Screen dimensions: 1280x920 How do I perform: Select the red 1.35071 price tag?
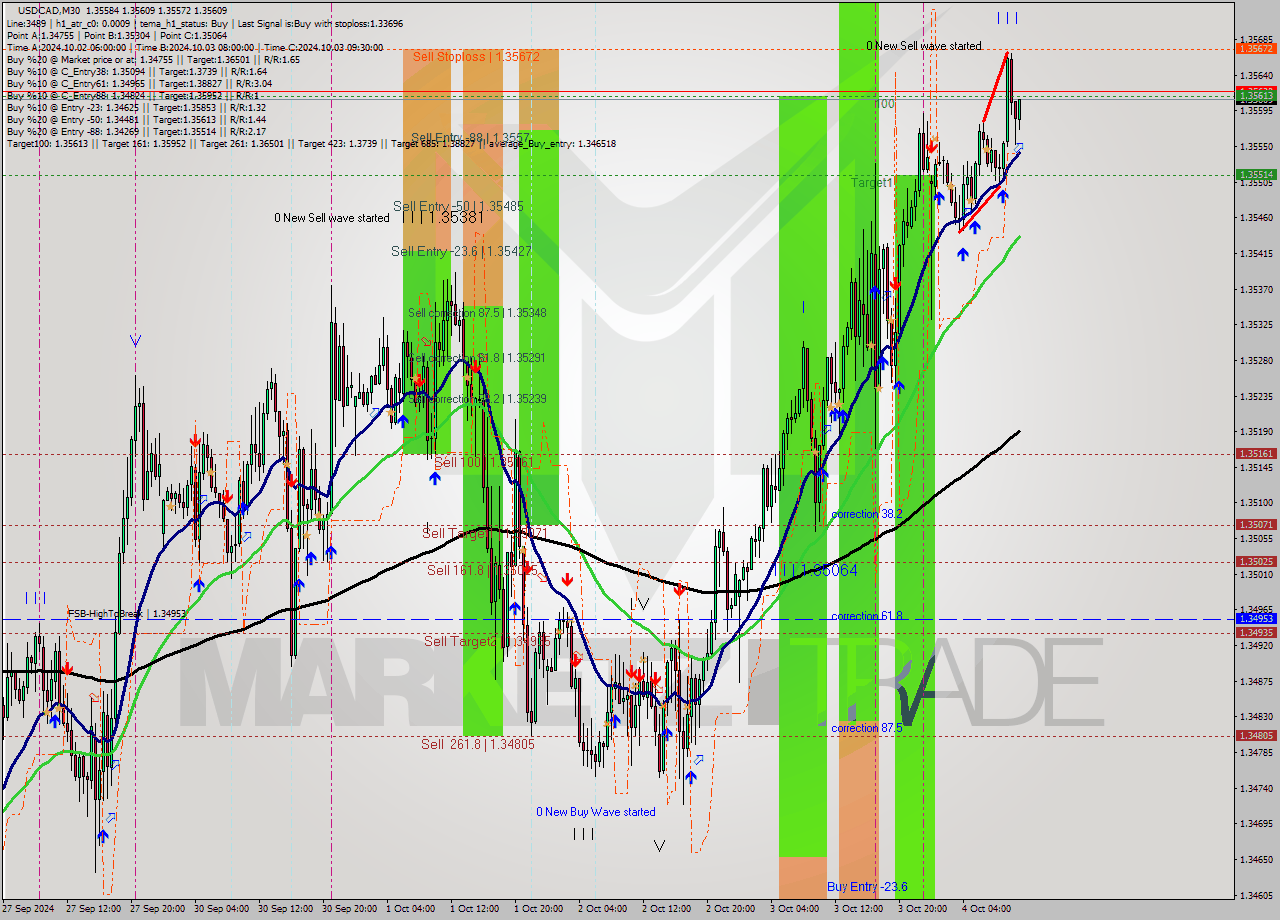point(1256,524)
